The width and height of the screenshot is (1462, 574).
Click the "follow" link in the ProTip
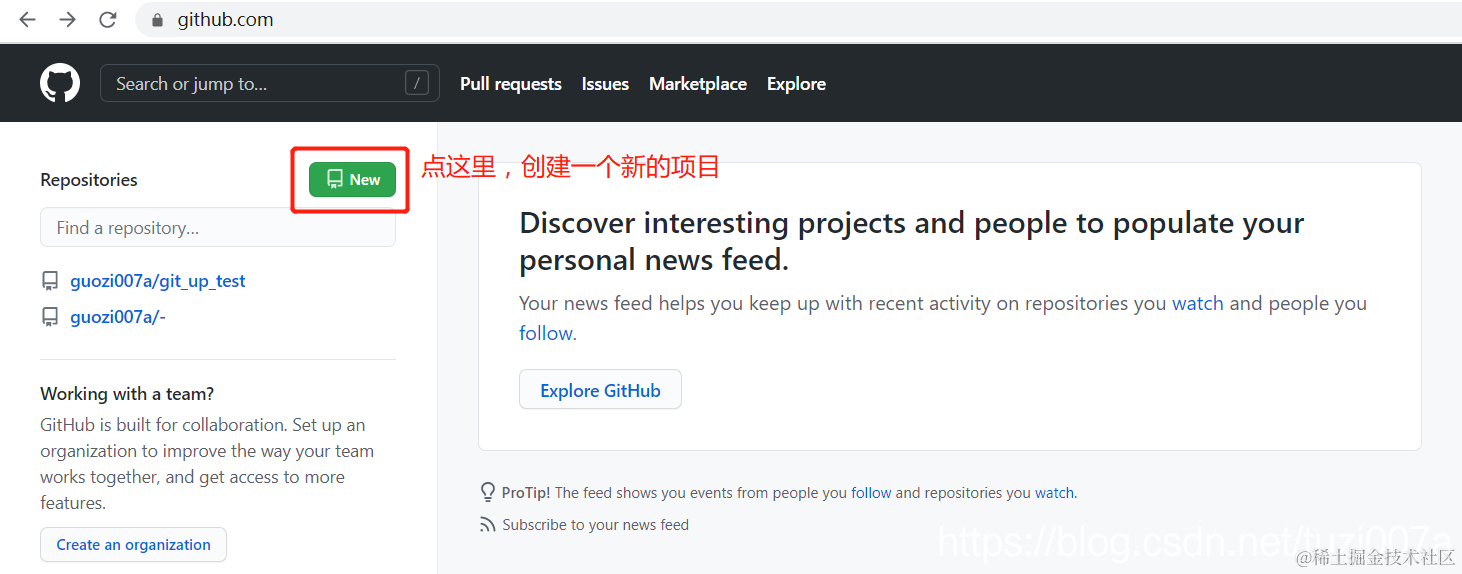pos(871,492)
